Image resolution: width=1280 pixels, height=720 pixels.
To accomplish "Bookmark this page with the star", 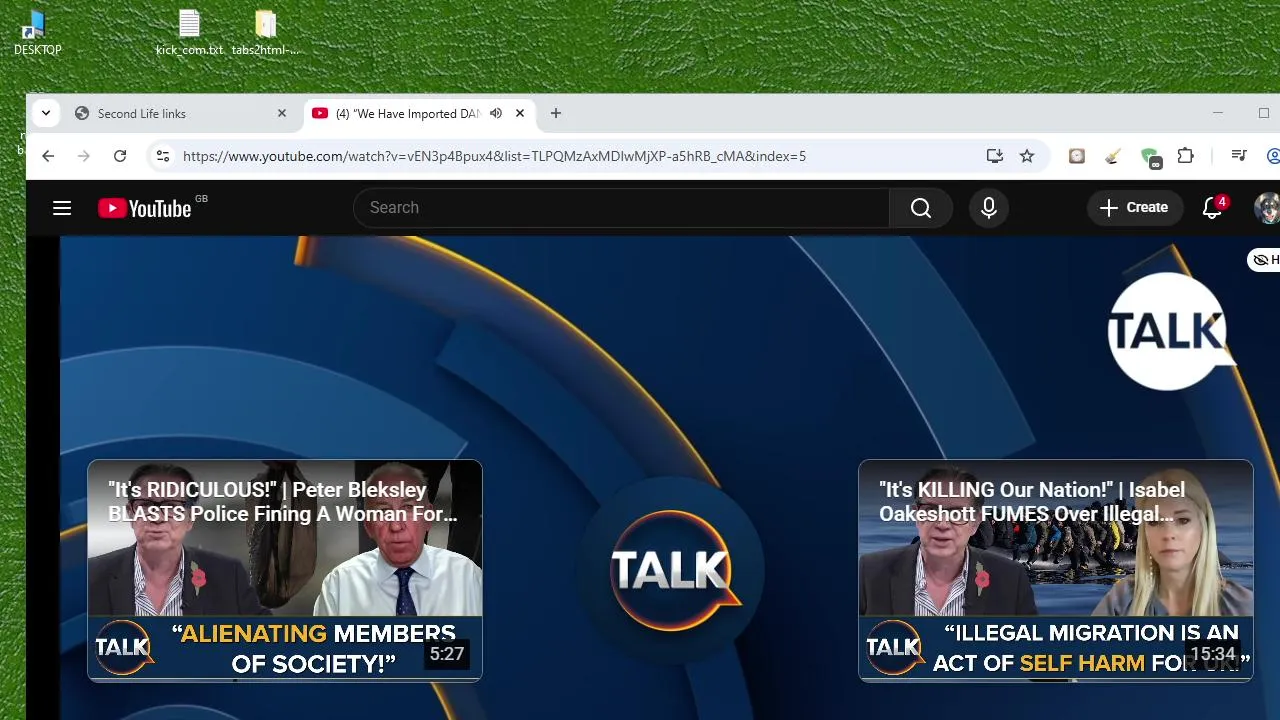I will (x=1027, y=156).
